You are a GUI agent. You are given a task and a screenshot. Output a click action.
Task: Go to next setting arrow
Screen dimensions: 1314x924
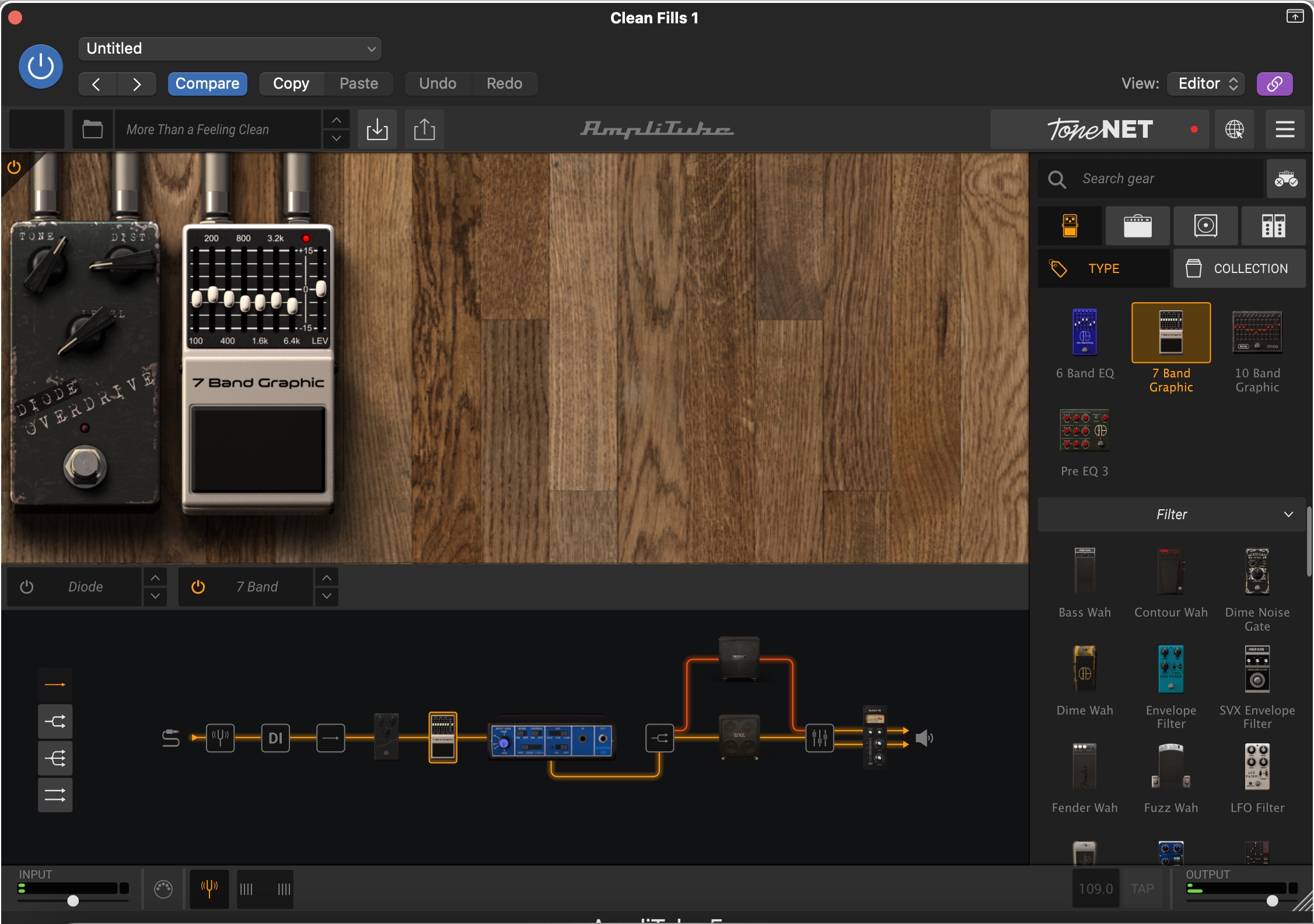137,83
